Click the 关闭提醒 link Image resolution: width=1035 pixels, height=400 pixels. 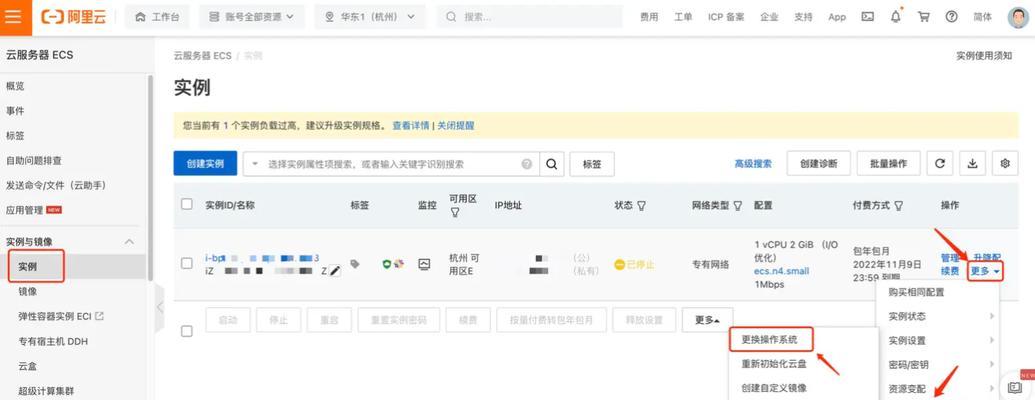click(455, 125)
